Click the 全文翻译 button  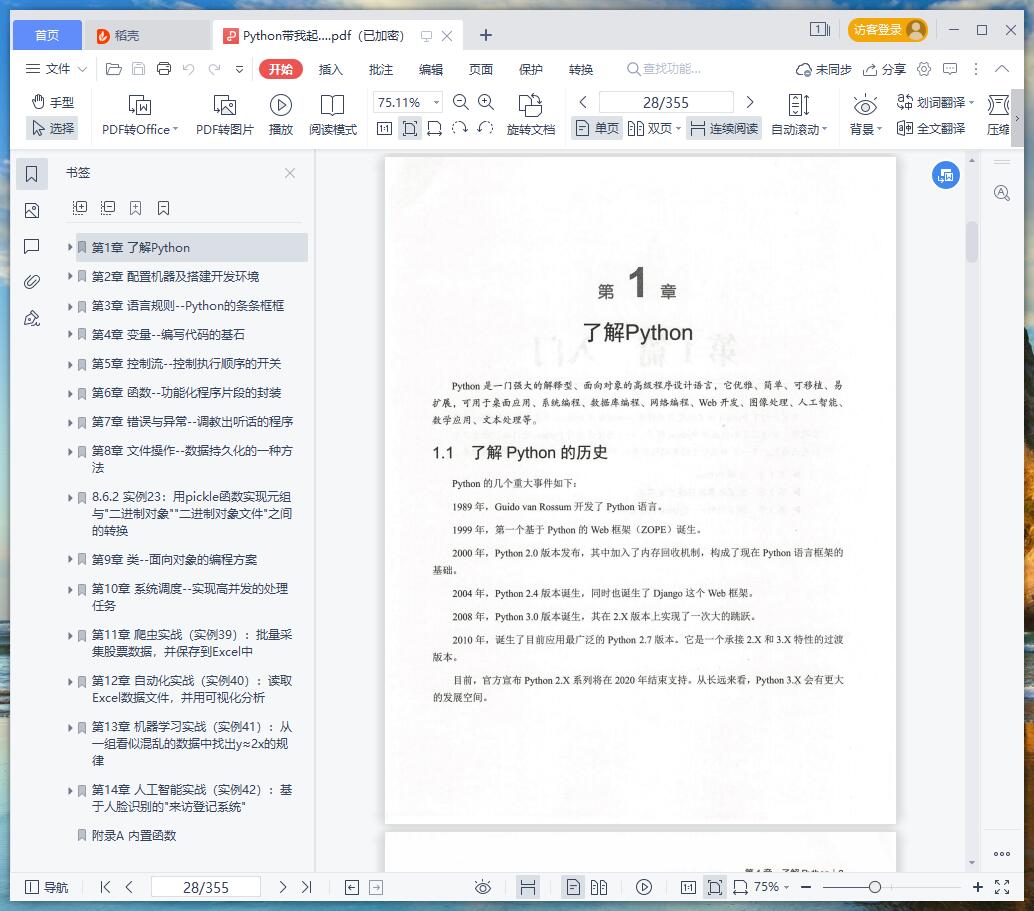coord(931,128)
